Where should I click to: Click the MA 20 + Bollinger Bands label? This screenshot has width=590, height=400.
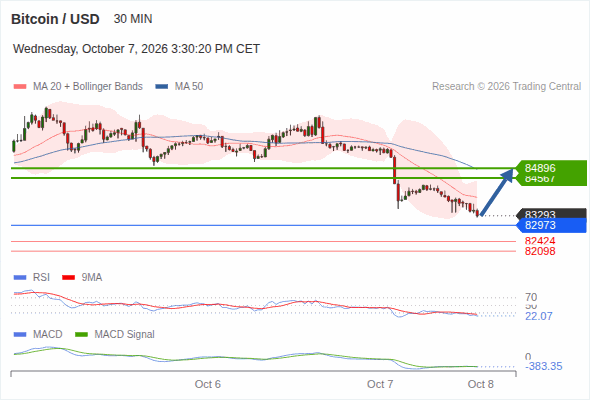[88, 87]
